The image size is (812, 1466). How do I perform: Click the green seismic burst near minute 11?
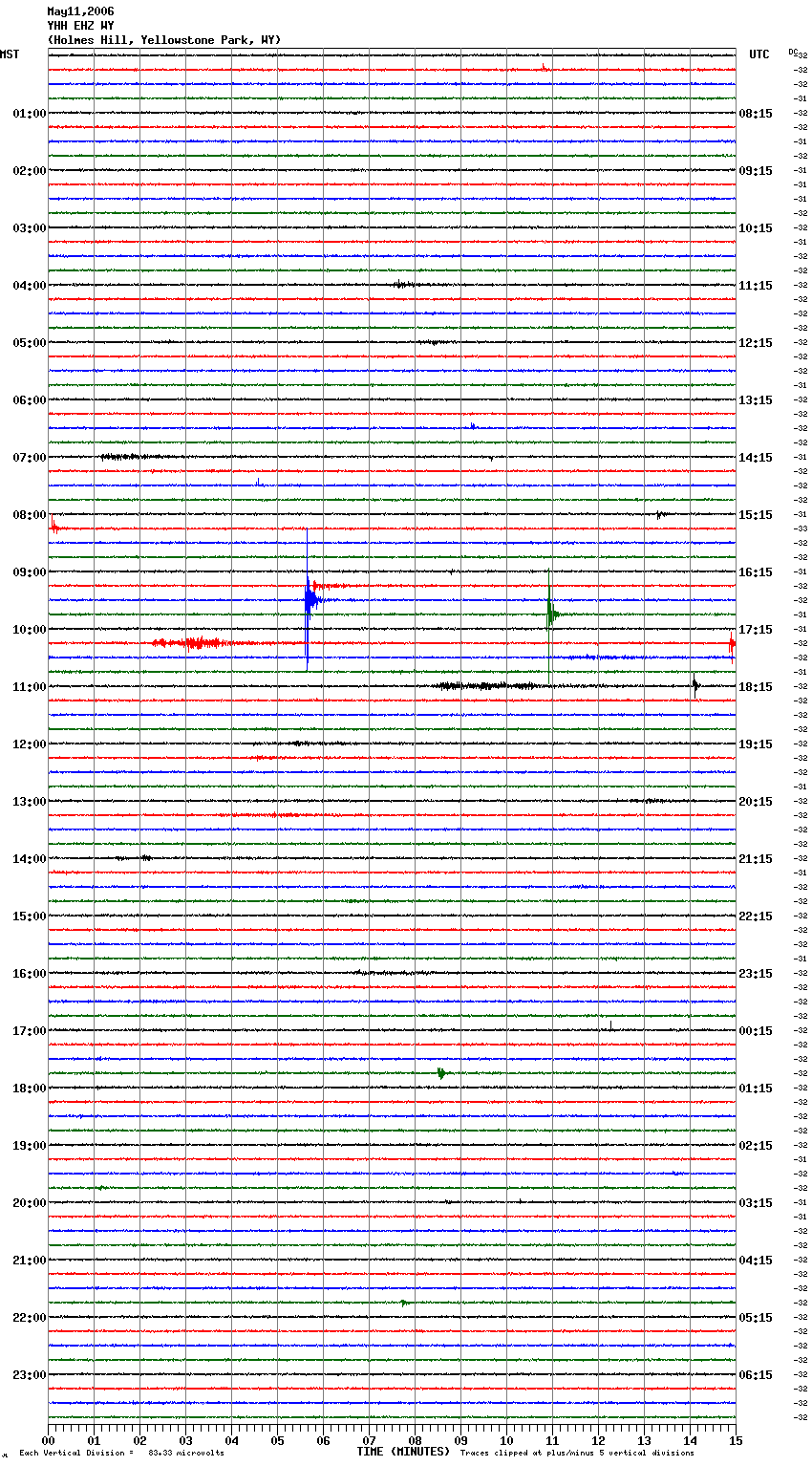(x=551, y=615)
